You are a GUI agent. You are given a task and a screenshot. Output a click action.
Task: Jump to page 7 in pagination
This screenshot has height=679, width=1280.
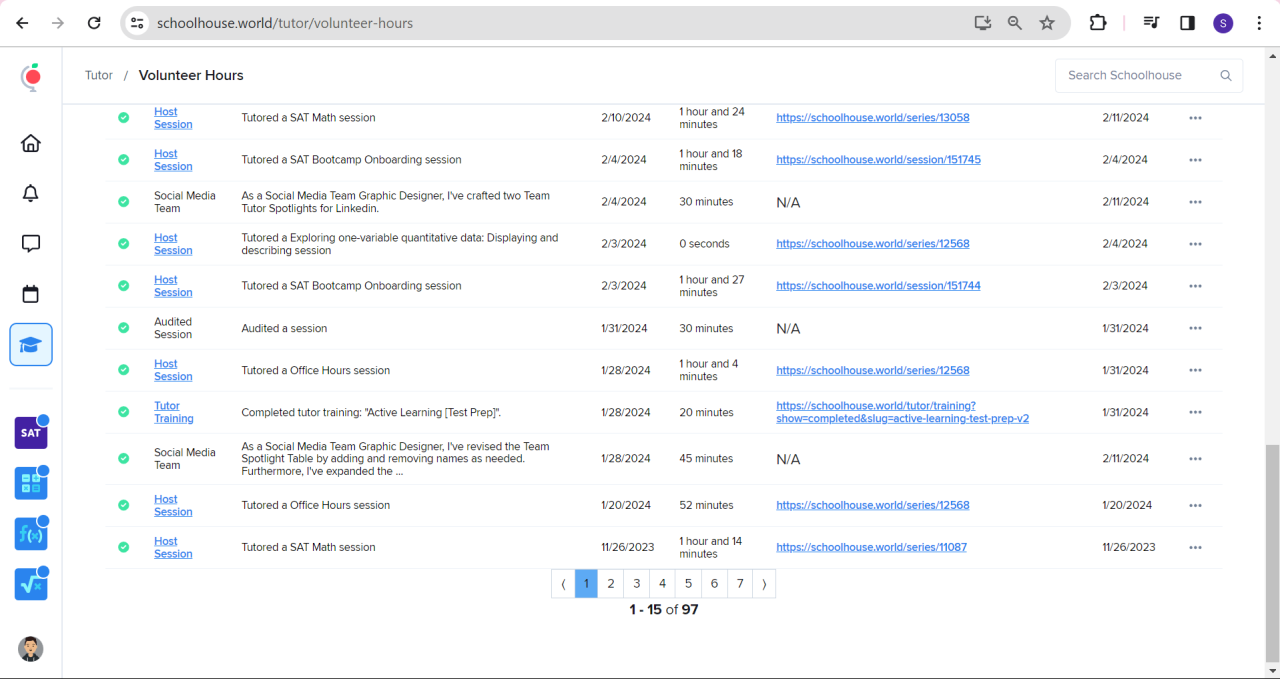click(739, 584)
